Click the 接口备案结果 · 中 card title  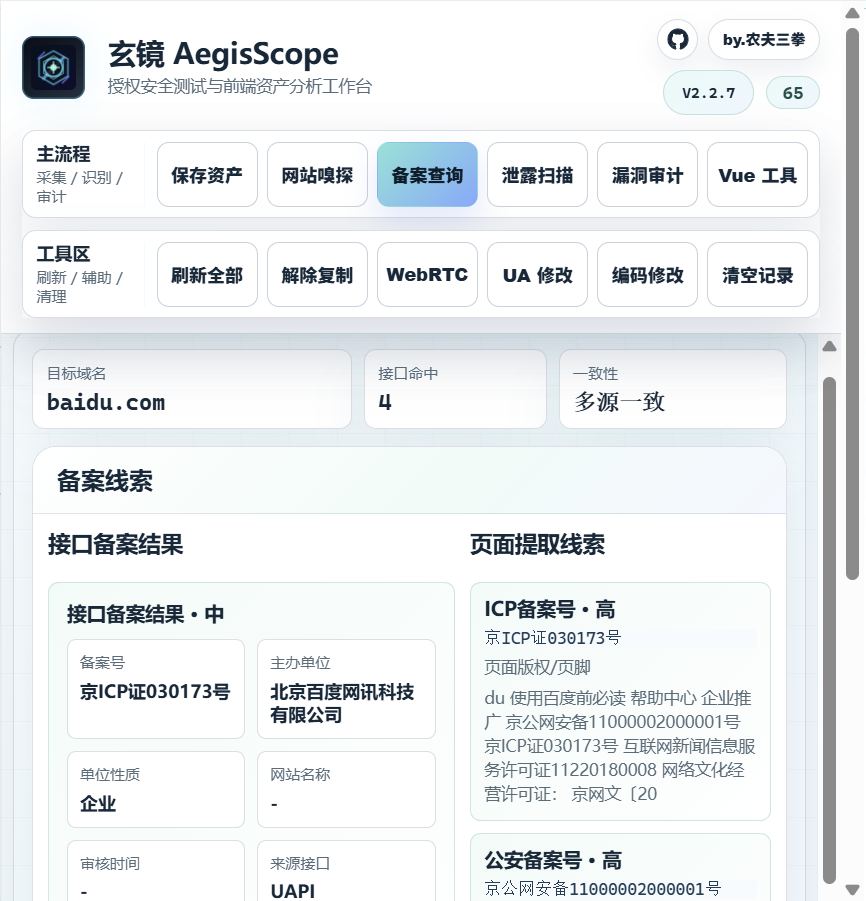[x=145, y=614]
